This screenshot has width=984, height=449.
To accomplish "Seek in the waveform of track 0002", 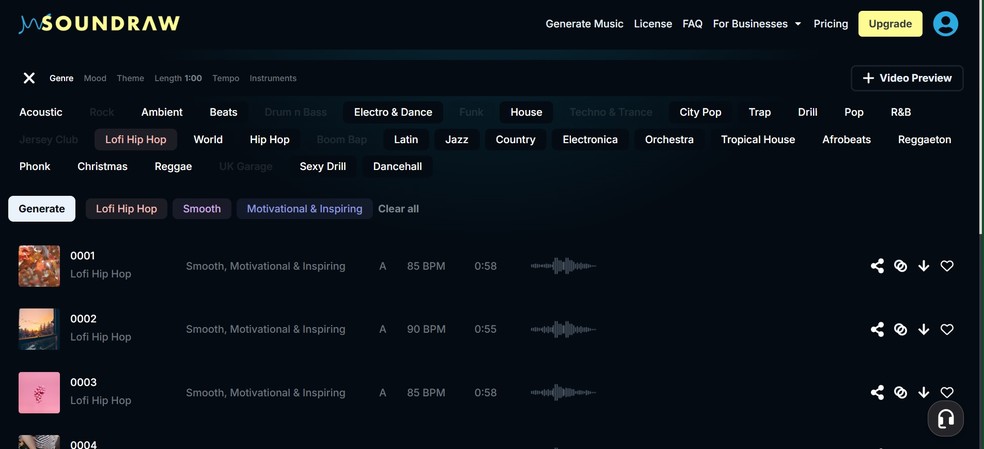I will tap(563, 329).
